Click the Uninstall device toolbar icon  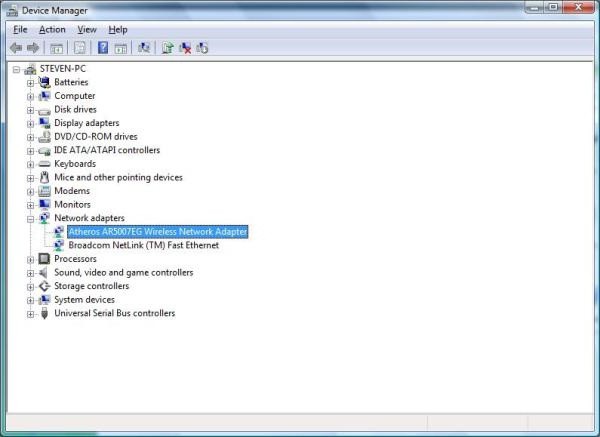point(185,47)
